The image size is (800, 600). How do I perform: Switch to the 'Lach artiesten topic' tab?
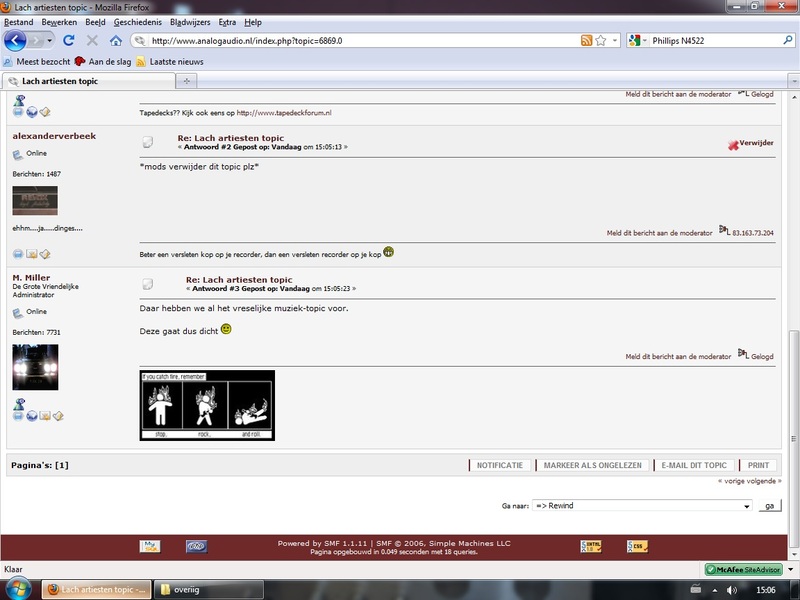click(x=90, y=81)
